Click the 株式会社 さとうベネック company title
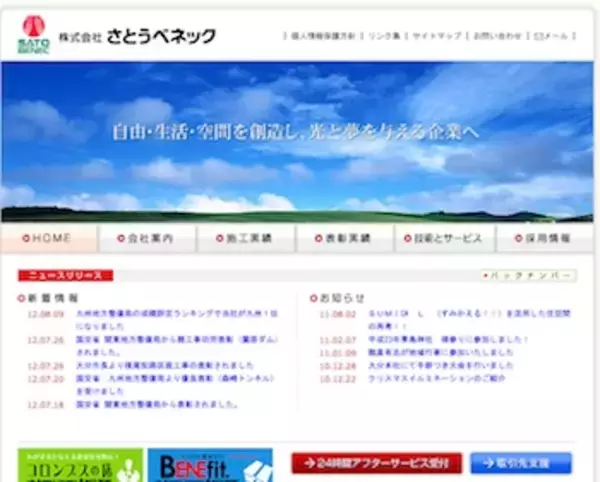The image size is (600, 482). coord(137,36)
